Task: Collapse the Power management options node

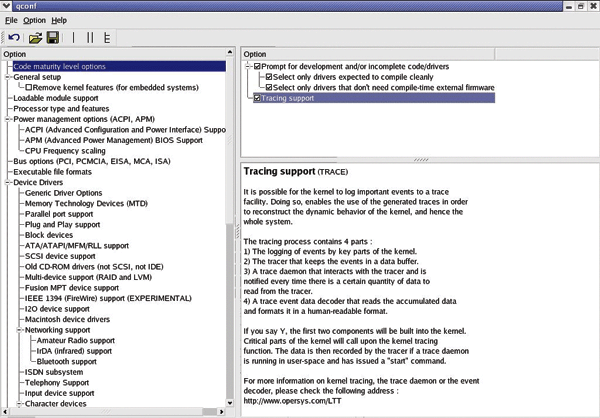Action: point(8,119)
